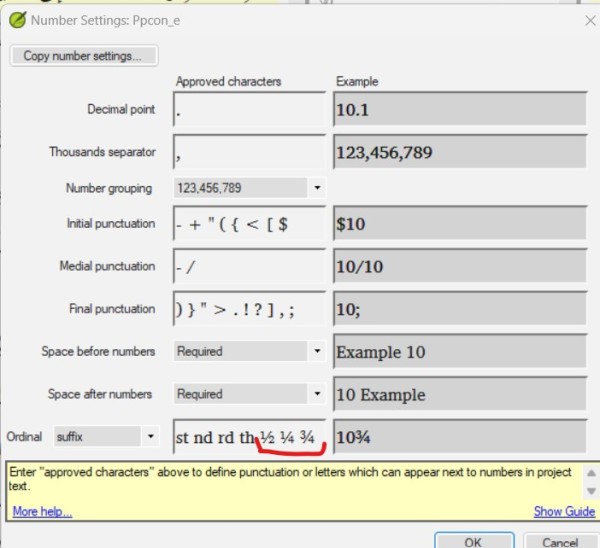
Task: Click the Thousands separator label
Action: coord(102,152)
